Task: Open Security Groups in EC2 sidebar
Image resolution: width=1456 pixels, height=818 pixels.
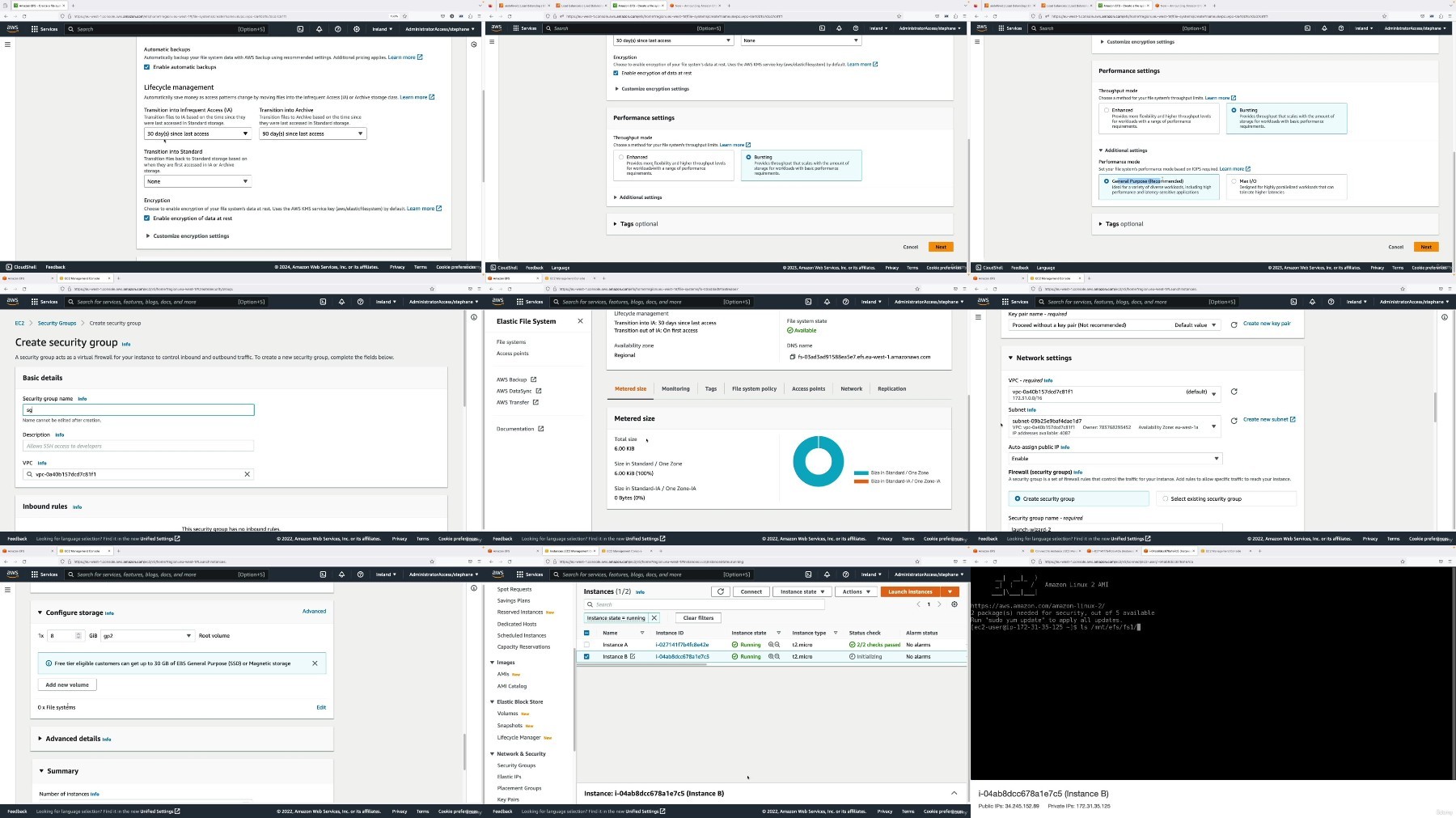Action: tap(516, 765)
